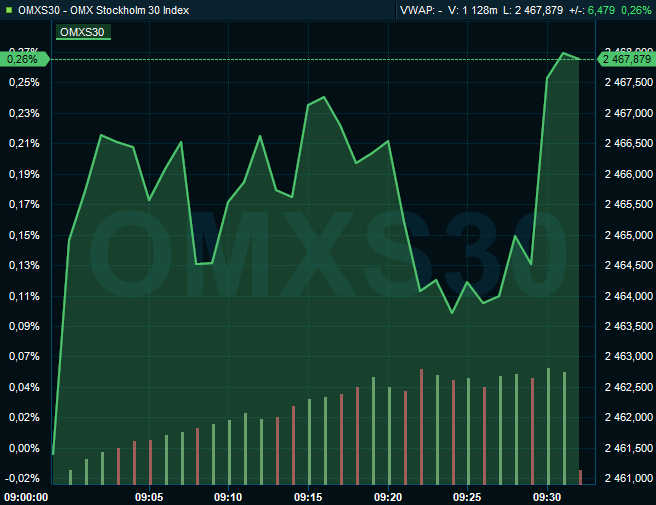Click the header percent change 0,26%
This screenshot has width=656, height=505.
[x=636, y=10]
